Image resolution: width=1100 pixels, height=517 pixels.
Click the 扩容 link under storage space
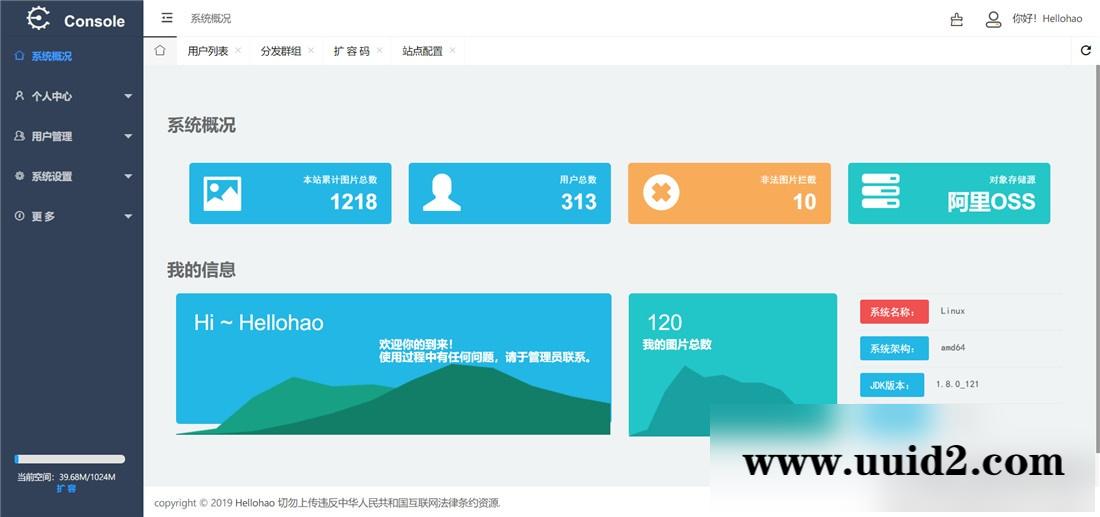tap(66, 489)
